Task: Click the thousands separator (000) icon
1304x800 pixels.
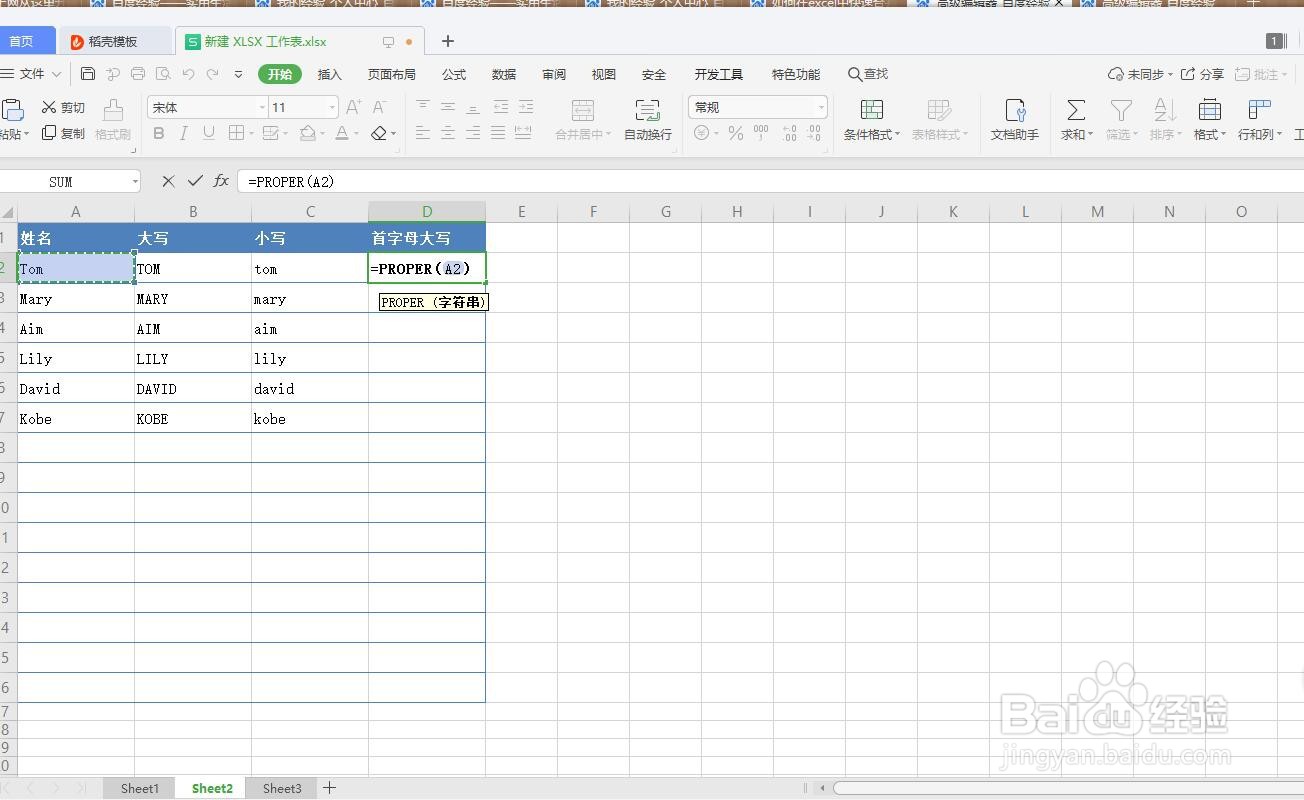Action: point(761,133)
